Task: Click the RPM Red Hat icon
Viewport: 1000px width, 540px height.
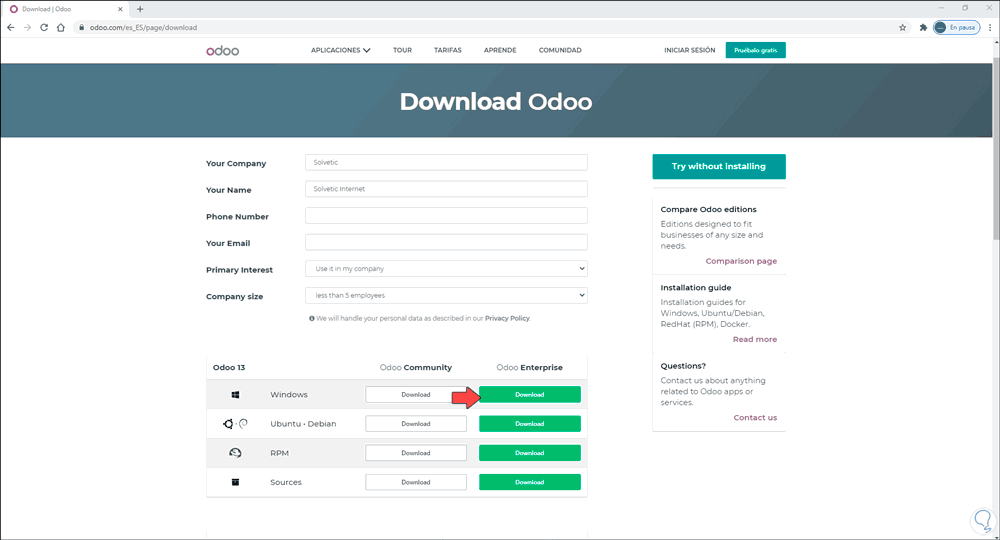Action: [235, 453]
